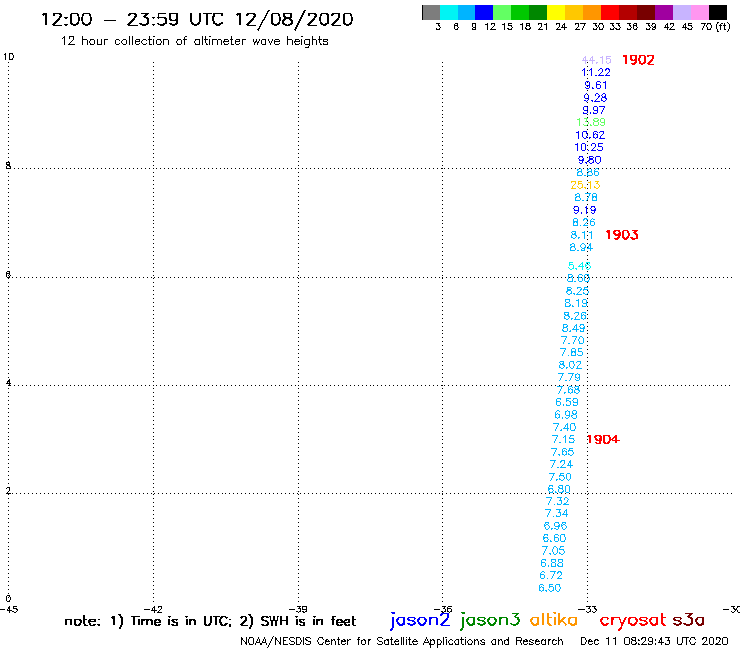Select the 8.11 value beside 1903
This screenshot has height=650, width=740.
[582, 235]
